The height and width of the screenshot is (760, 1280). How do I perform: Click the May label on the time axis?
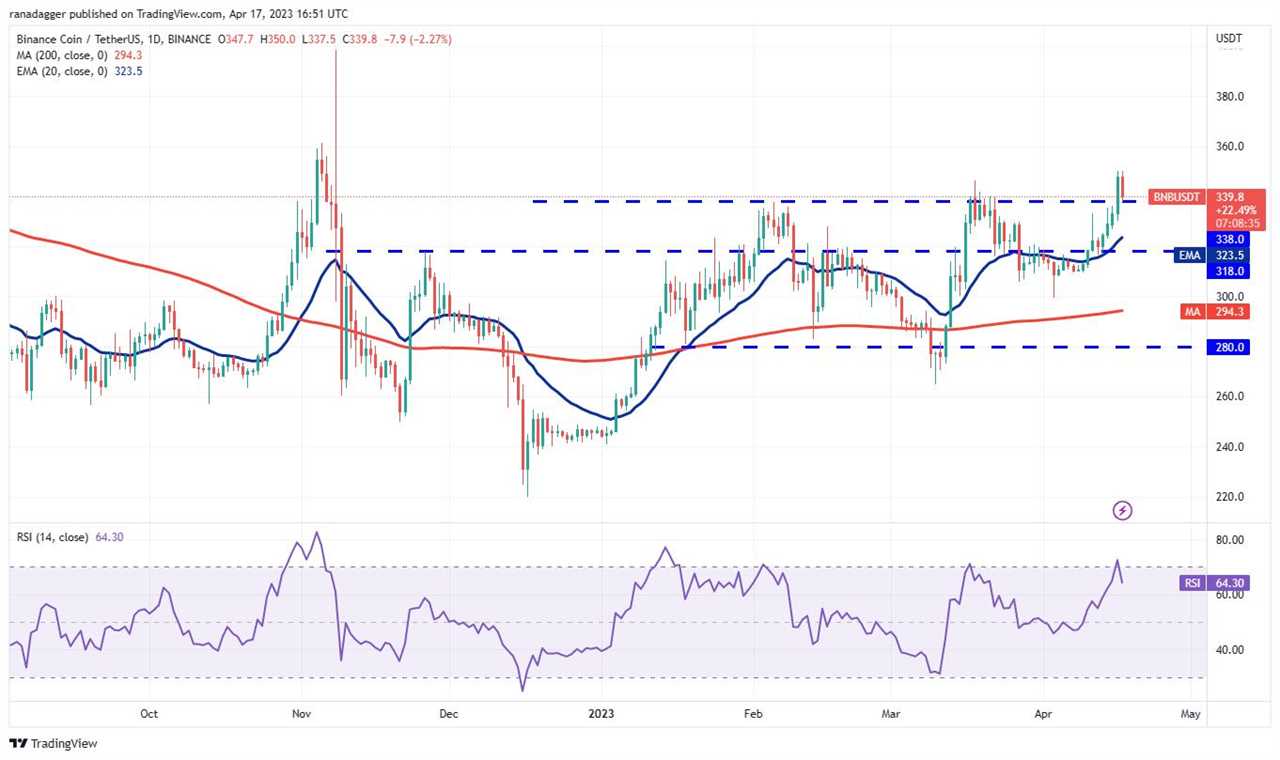pos(1190,714)
